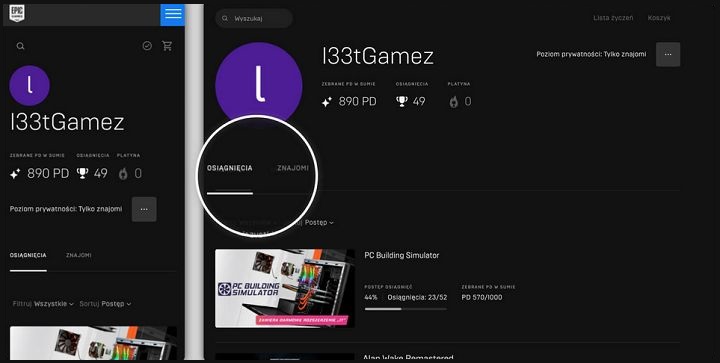
Task: Expand the Postęp sort dropdown in desktop view
Action: pos(319,223)
